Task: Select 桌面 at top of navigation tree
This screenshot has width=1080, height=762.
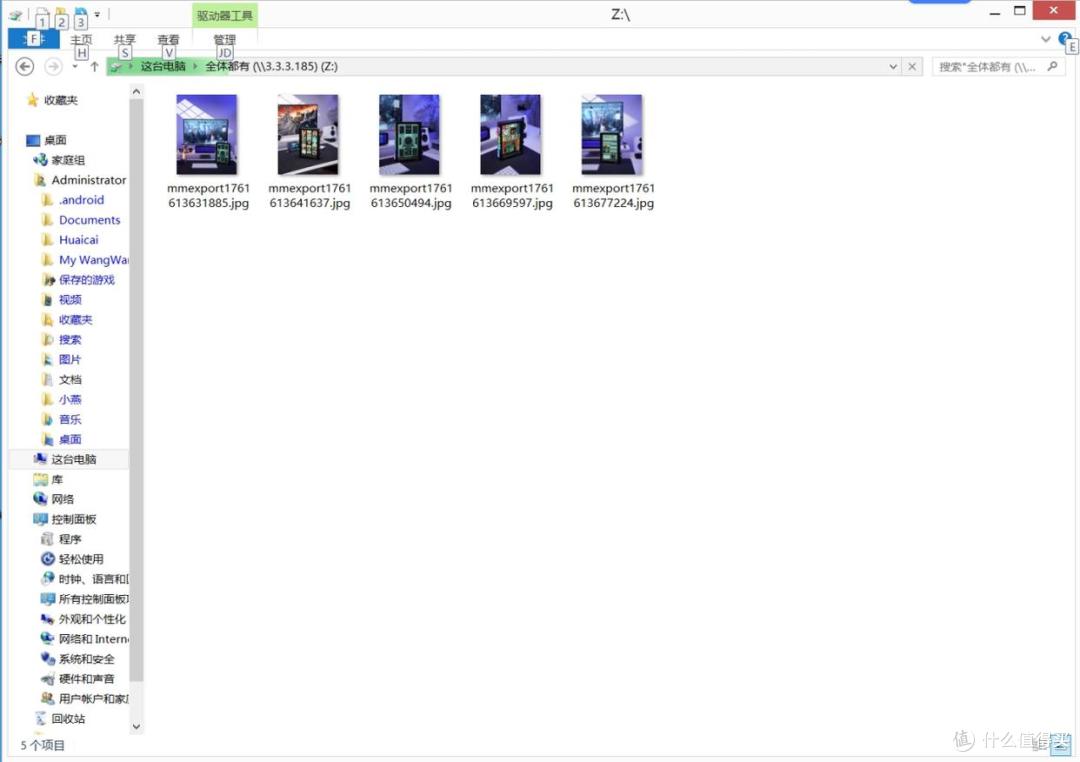Action: click(x=46, y=140)
